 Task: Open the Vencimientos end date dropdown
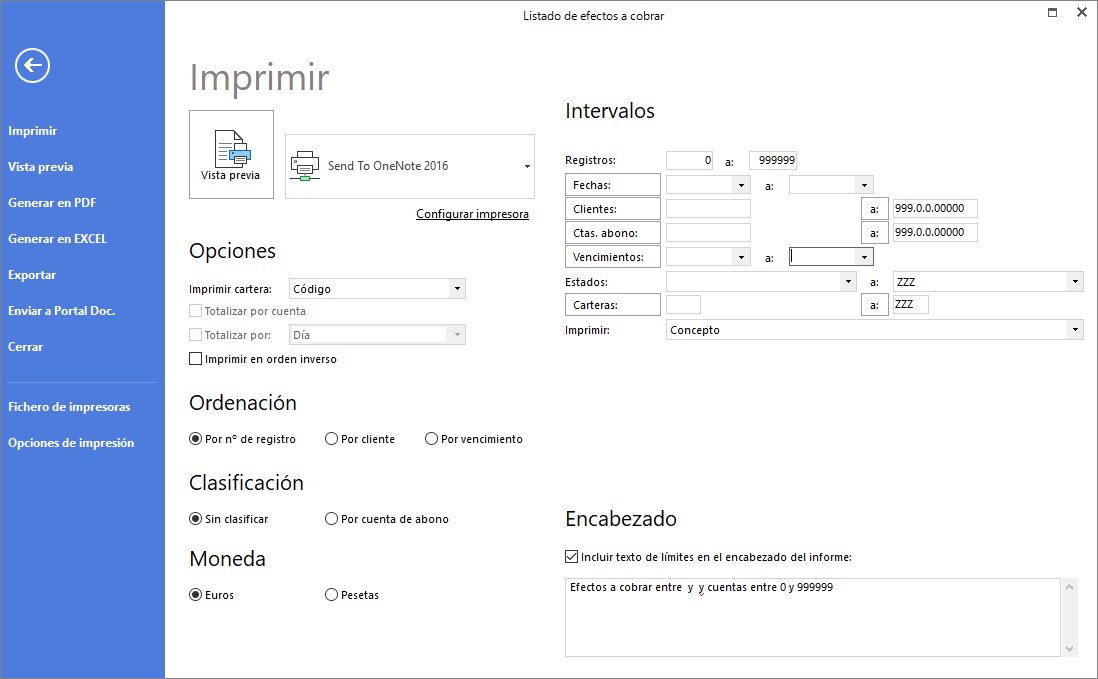(864, 257)
